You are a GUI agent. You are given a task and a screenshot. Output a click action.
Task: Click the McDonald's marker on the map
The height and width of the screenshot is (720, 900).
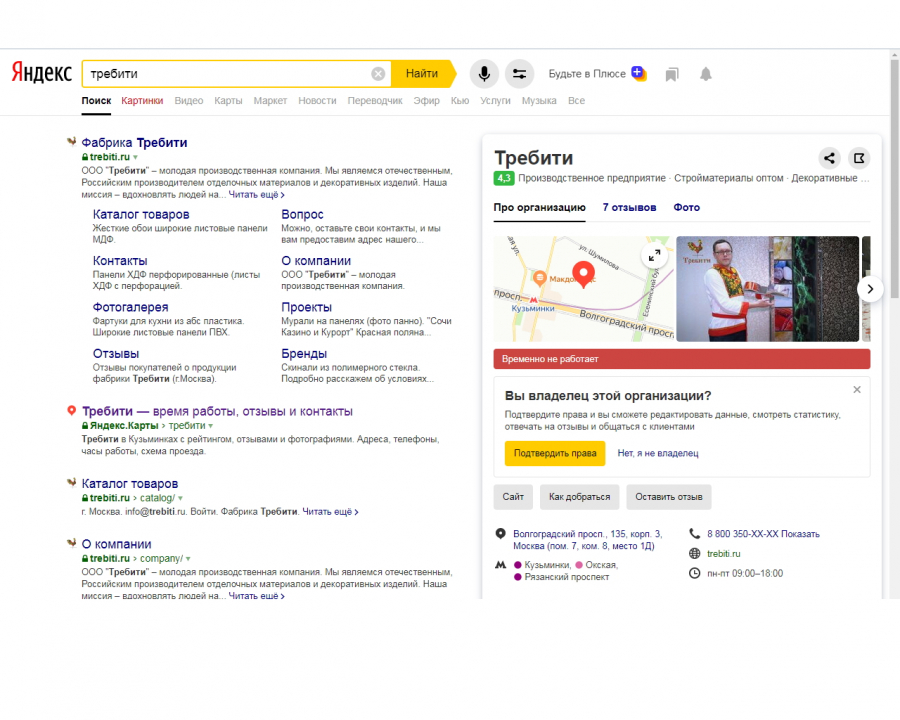click(x=539, y=278)
